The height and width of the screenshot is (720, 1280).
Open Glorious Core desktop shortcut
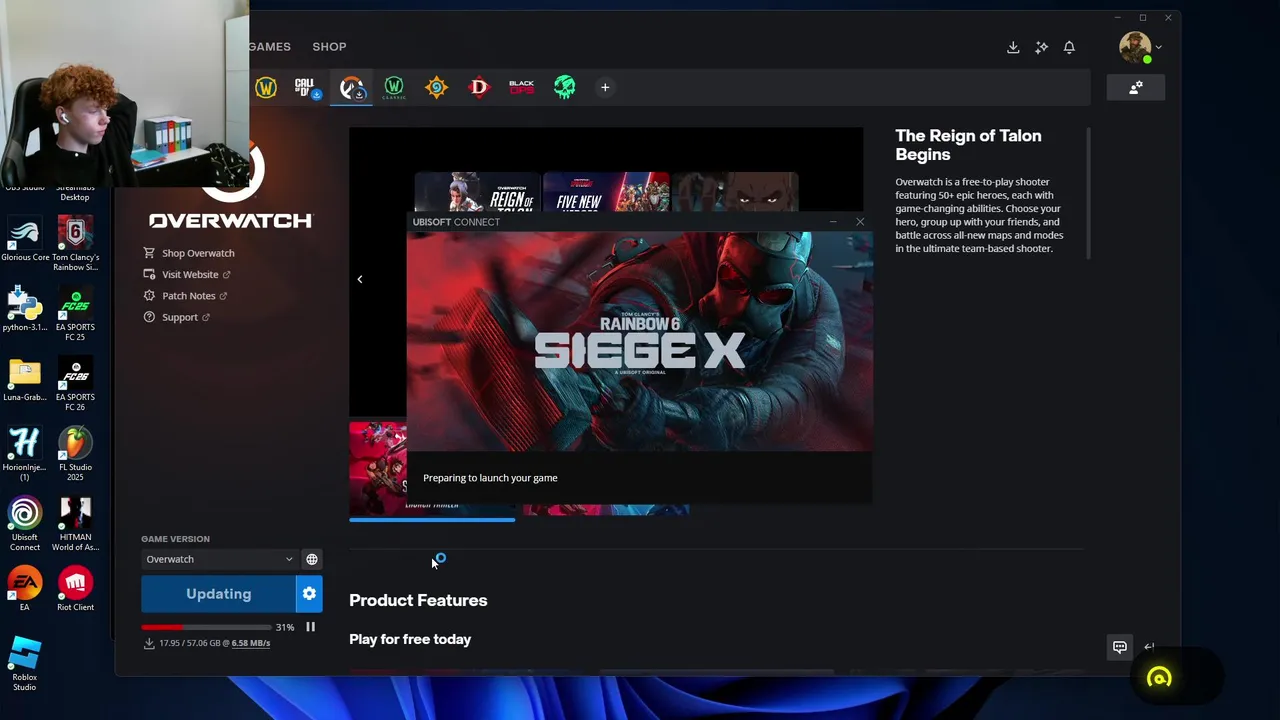(25, 239)
